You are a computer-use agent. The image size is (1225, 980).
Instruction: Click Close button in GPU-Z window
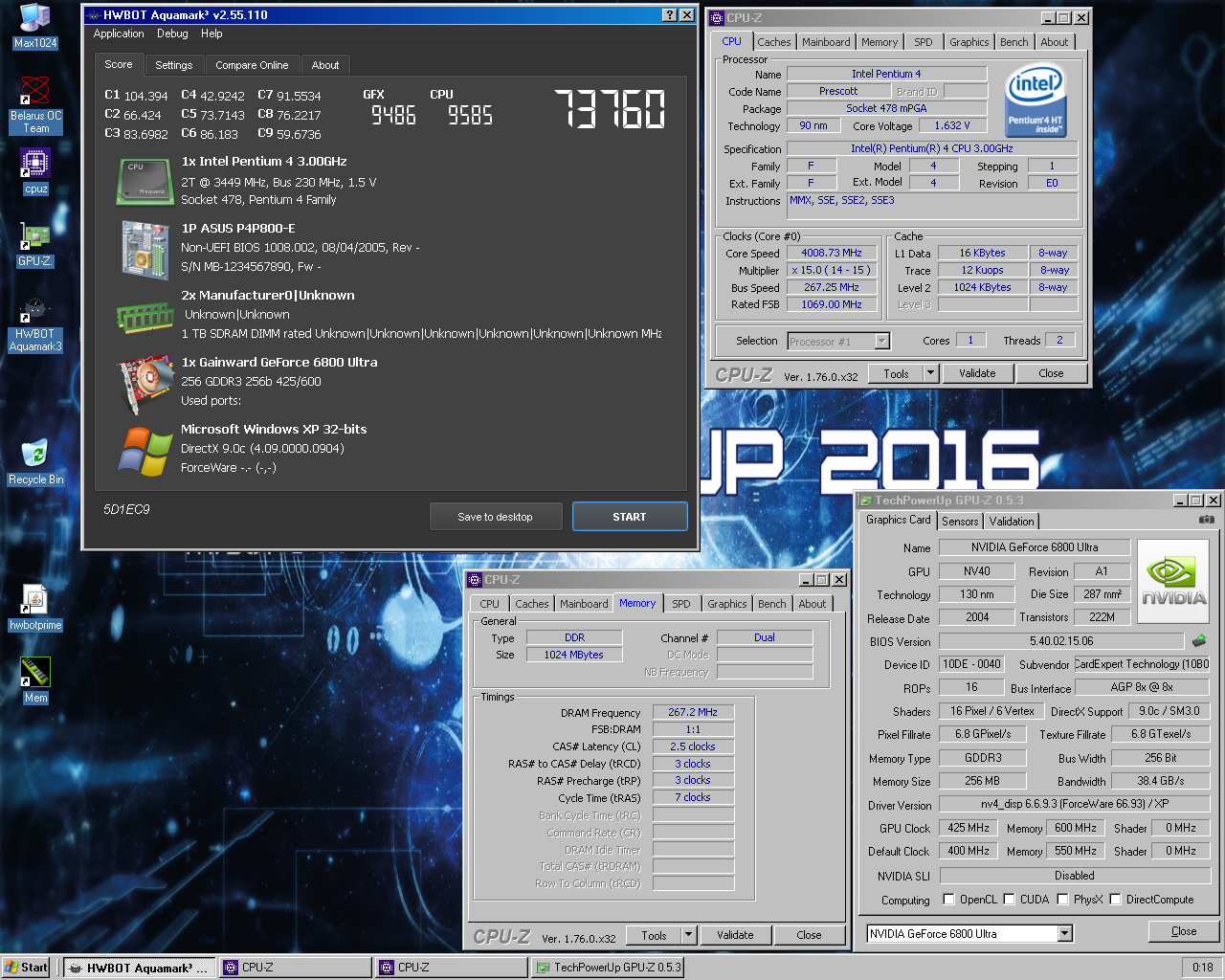click(x=1184, y=931)
